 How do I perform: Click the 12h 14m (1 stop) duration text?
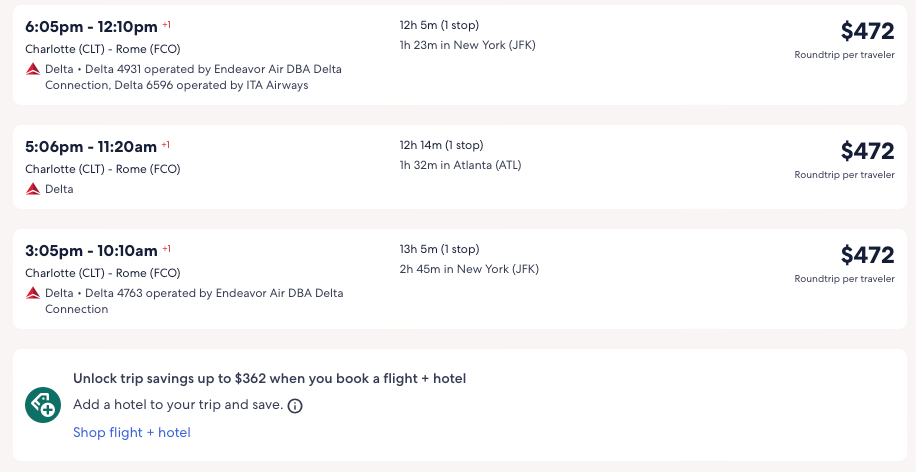[x=441, y=145]
